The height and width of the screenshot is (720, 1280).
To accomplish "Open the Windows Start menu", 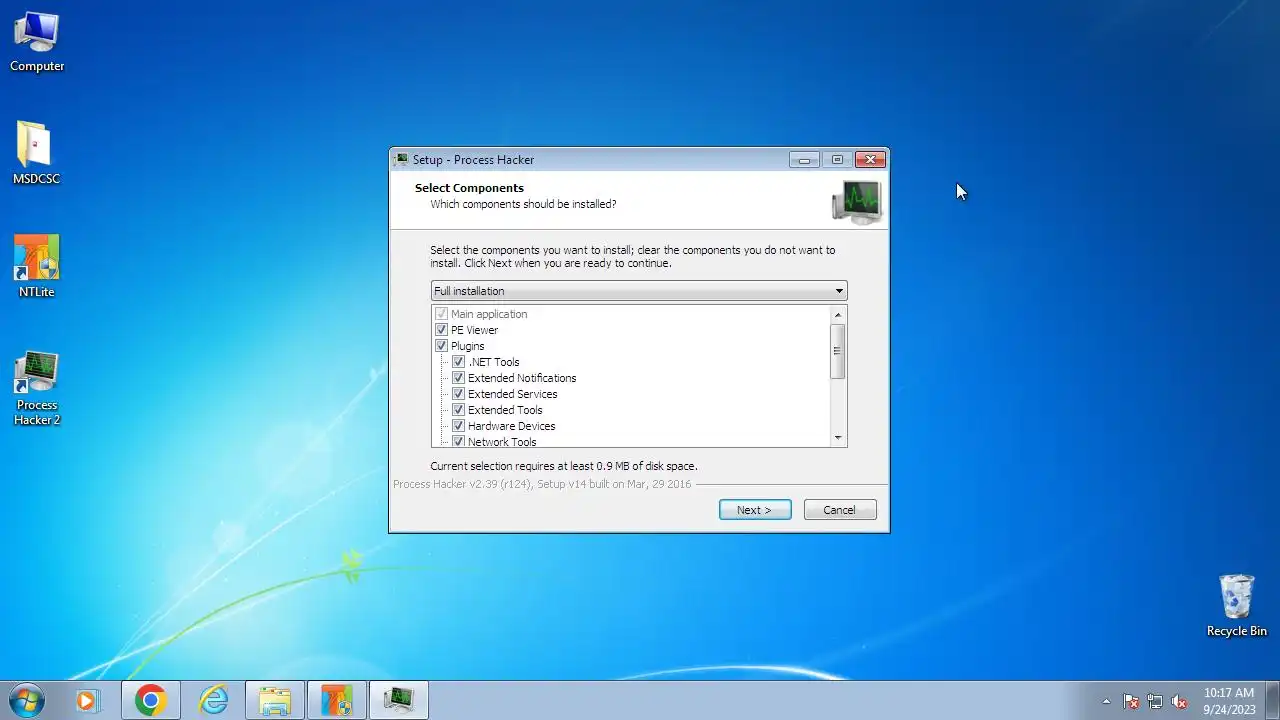I will coord(27,700).
